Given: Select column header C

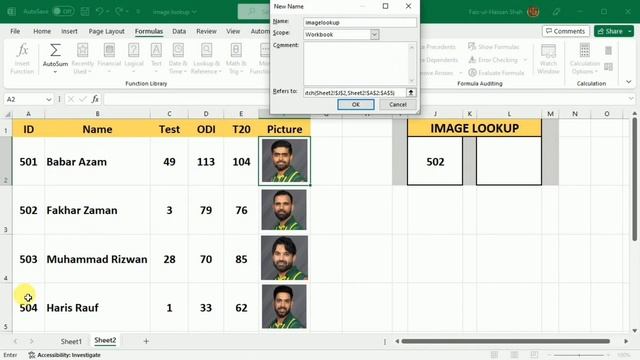Looking at the screenshot, I should [x=169, y=114].
